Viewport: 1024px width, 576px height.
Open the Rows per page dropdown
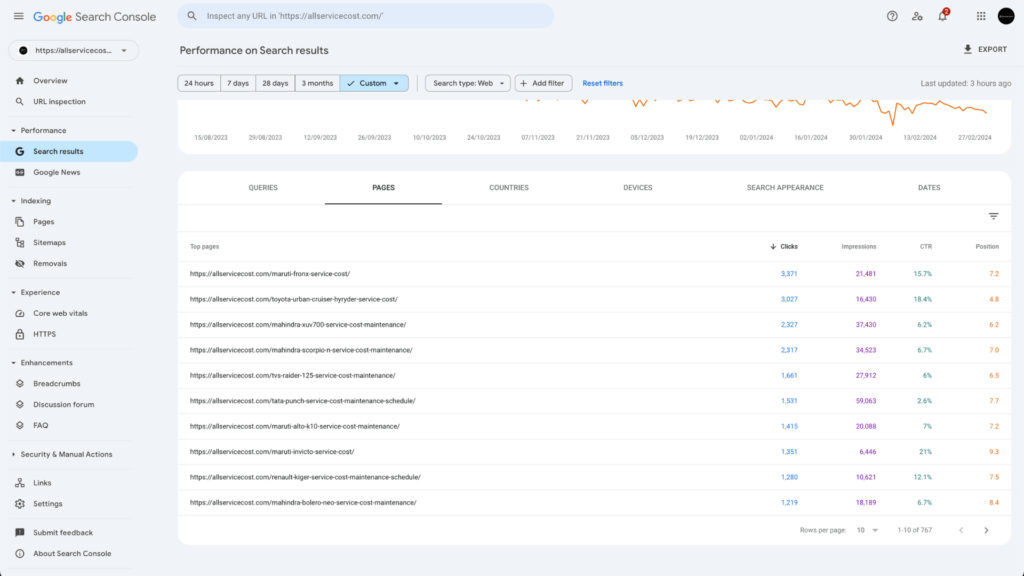867,530
